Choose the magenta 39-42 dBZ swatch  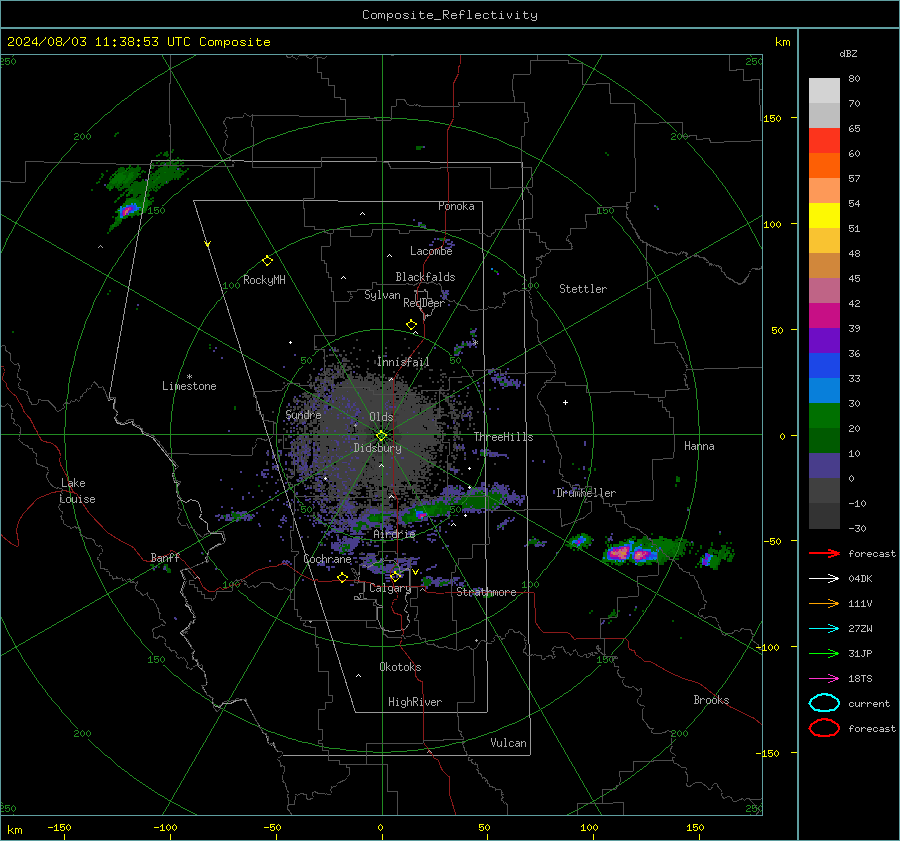coord(824,315)
